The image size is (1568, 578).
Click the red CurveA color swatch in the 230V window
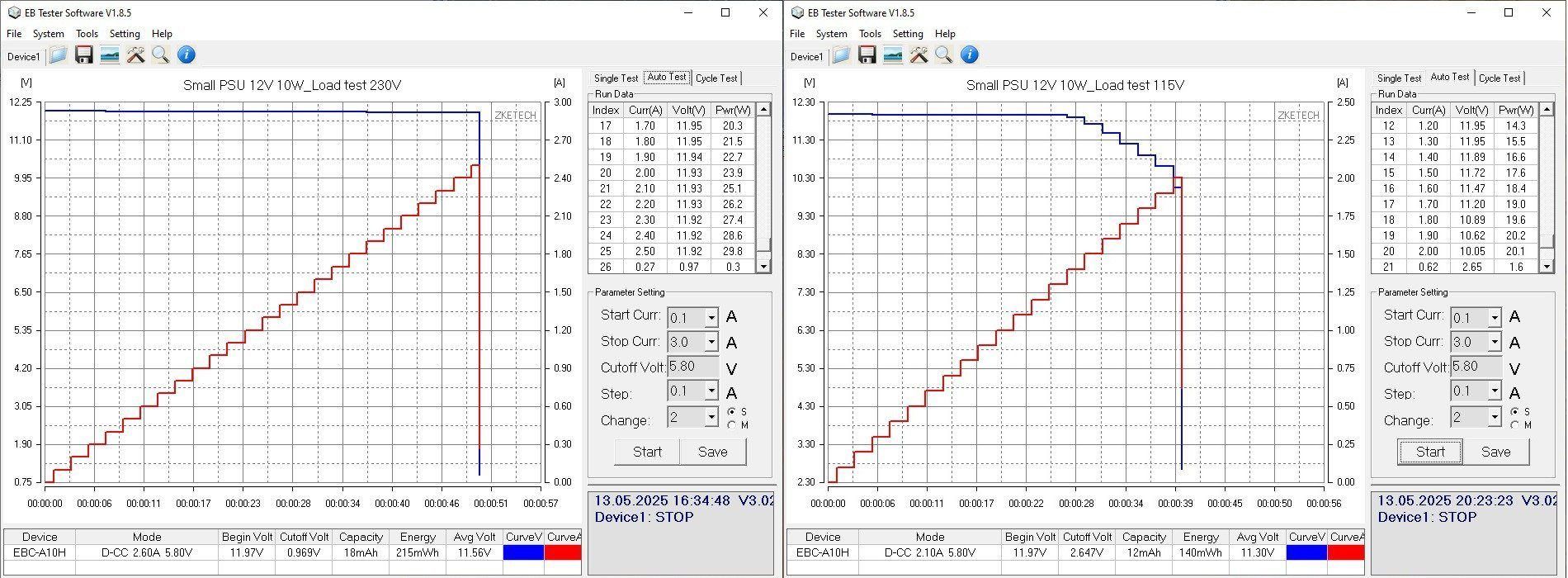click(562, 552)
